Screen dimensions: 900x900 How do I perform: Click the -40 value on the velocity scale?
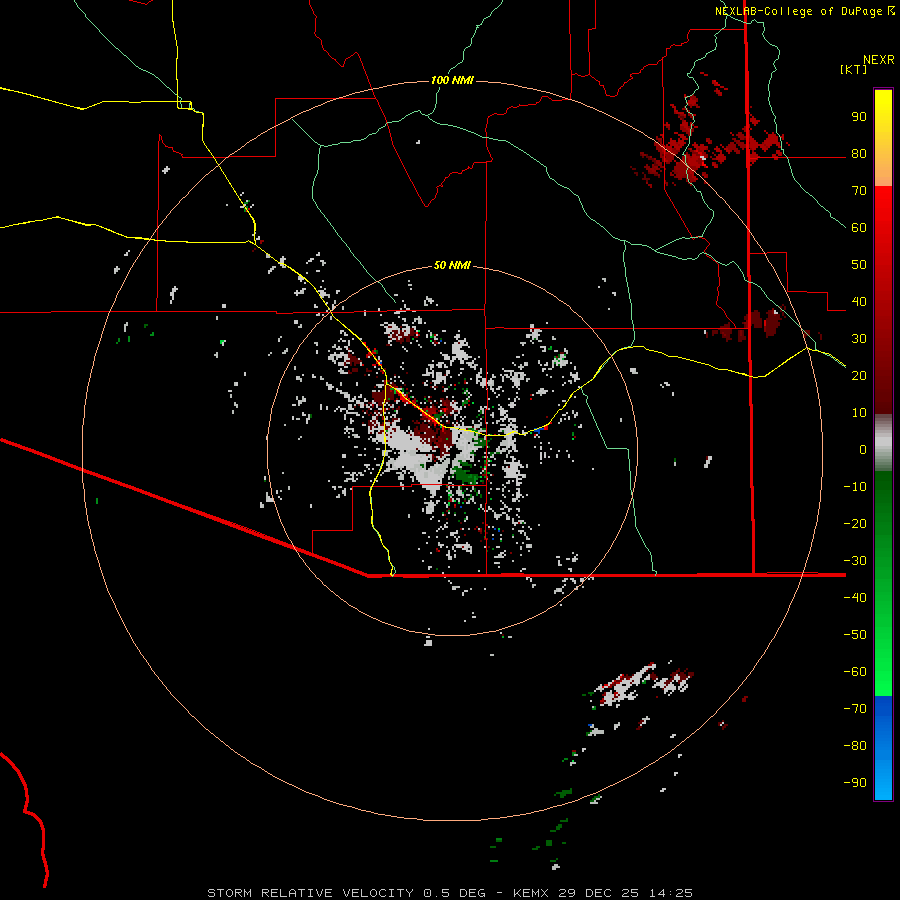pyautogui.click(x=855, y=598)
